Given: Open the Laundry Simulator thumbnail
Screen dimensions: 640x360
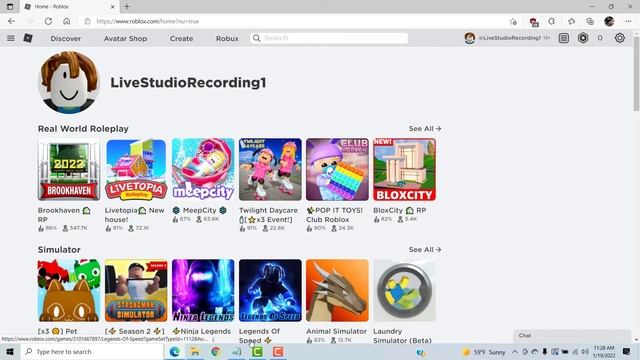Looking at the screenshot, I should 404,290.
